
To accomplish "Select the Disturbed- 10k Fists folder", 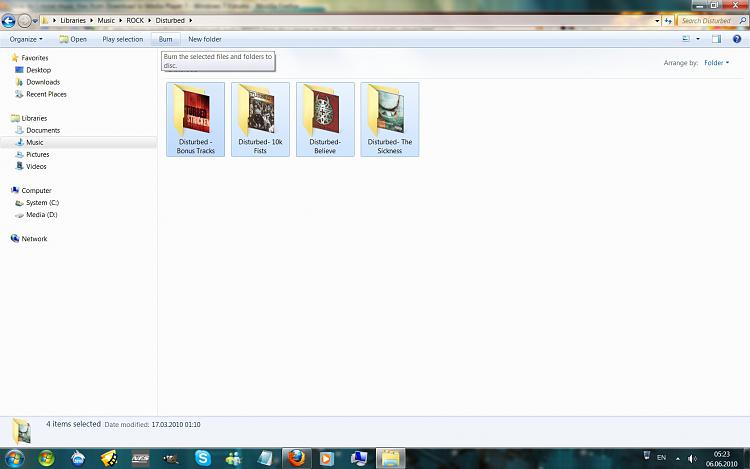I will pos(260,120).
